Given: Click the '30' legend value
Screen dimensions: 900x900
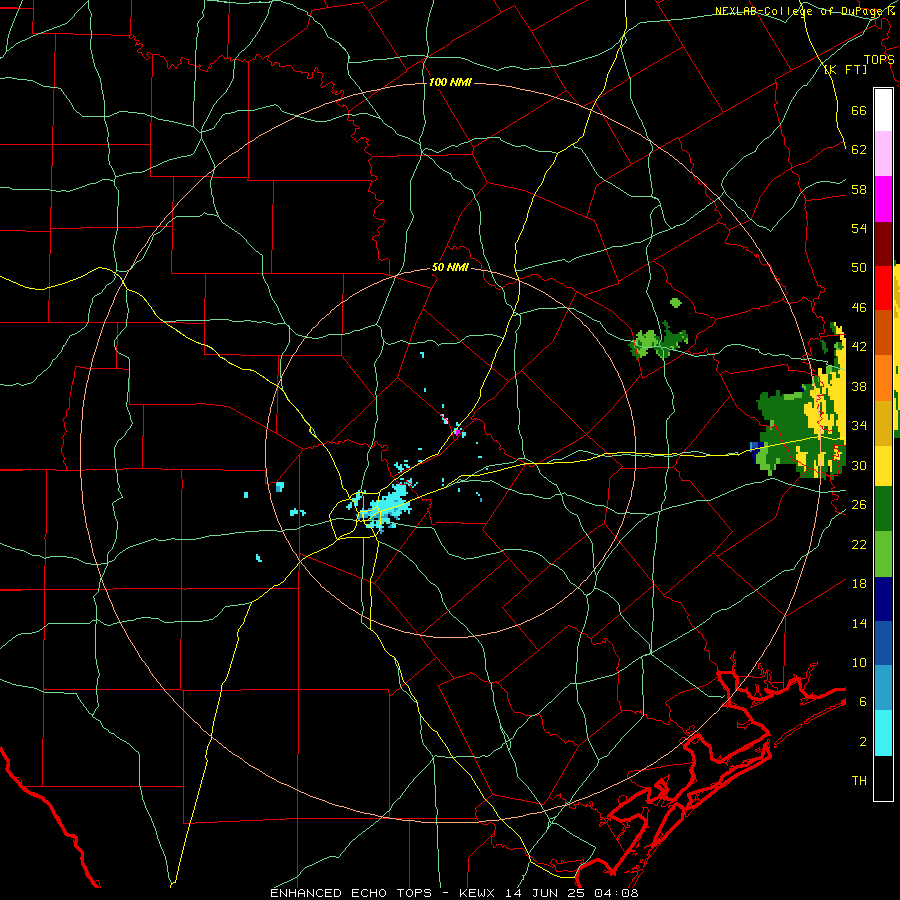Looking at the screenshot, I should click(859, 465).
